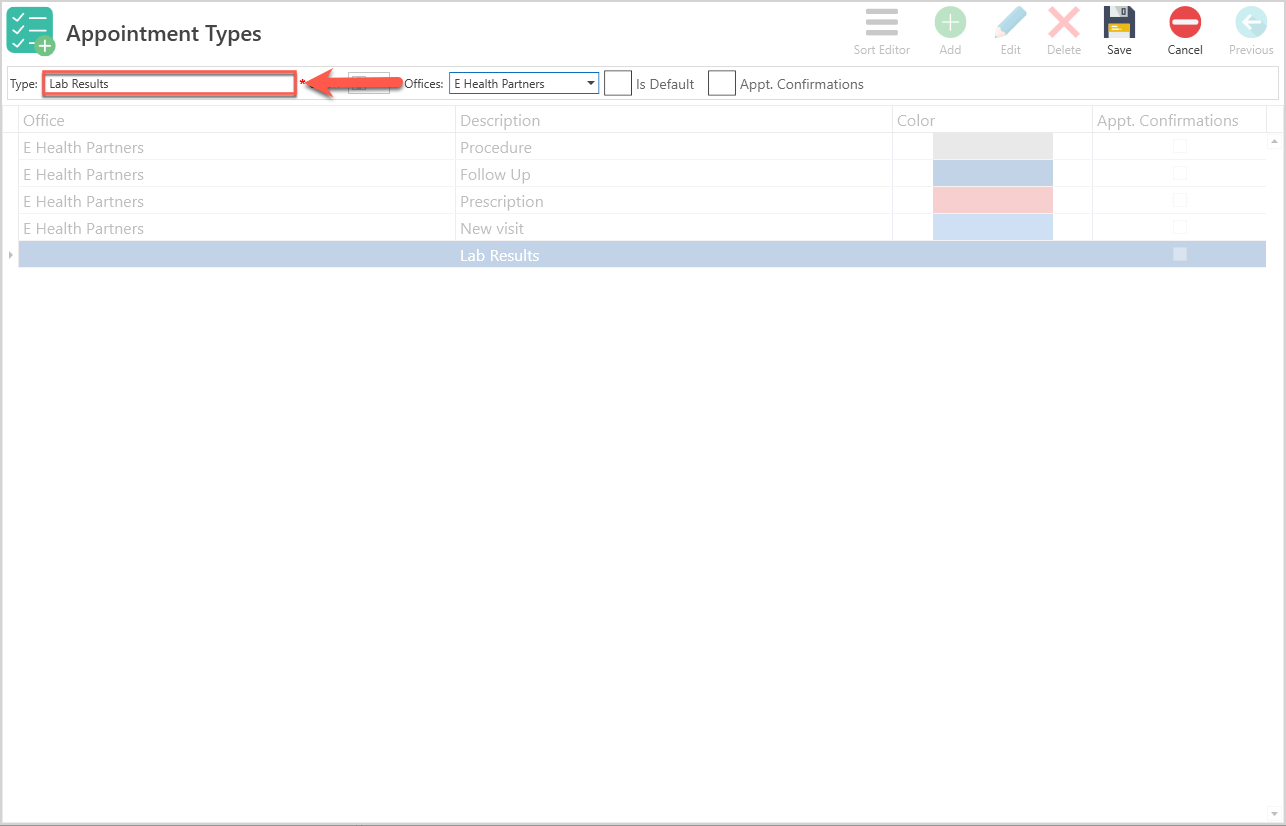
Task: Click E Health Partners in New visit row
Action: click(84, 228)
